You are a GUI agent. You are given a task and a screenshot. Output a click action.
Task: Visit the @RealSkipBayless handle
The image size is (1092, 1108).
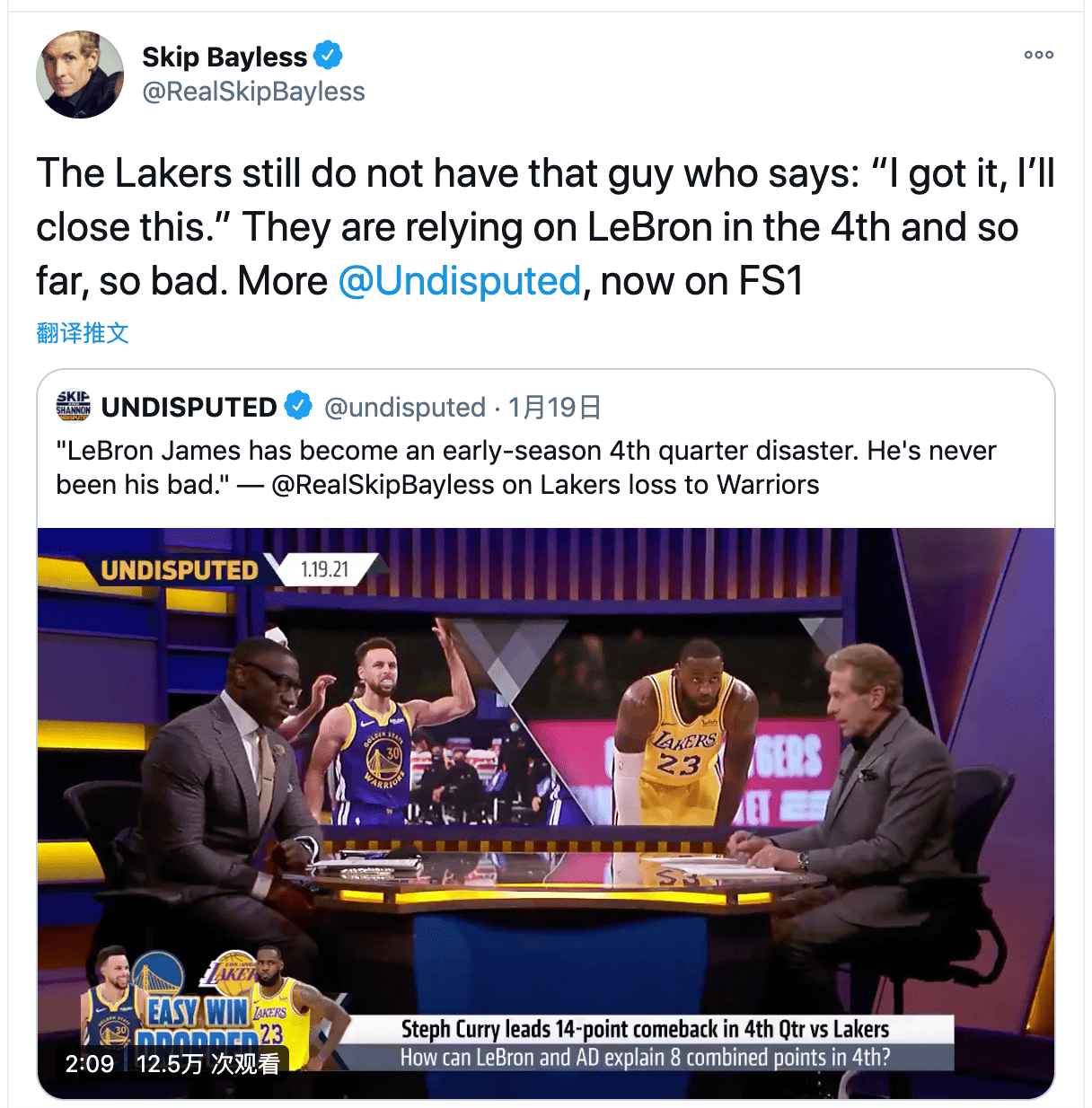coord(253,92)
